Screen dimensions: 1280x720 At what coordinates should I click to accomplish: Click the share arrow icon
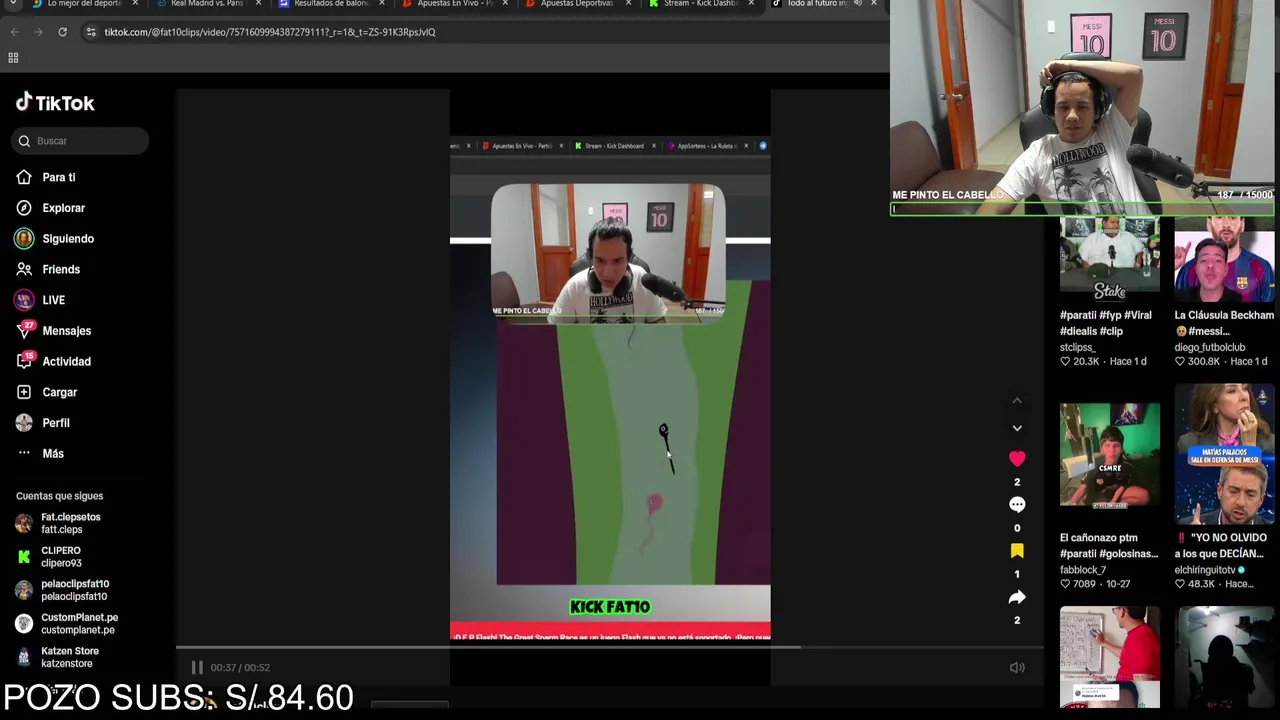pos(1017,597)
